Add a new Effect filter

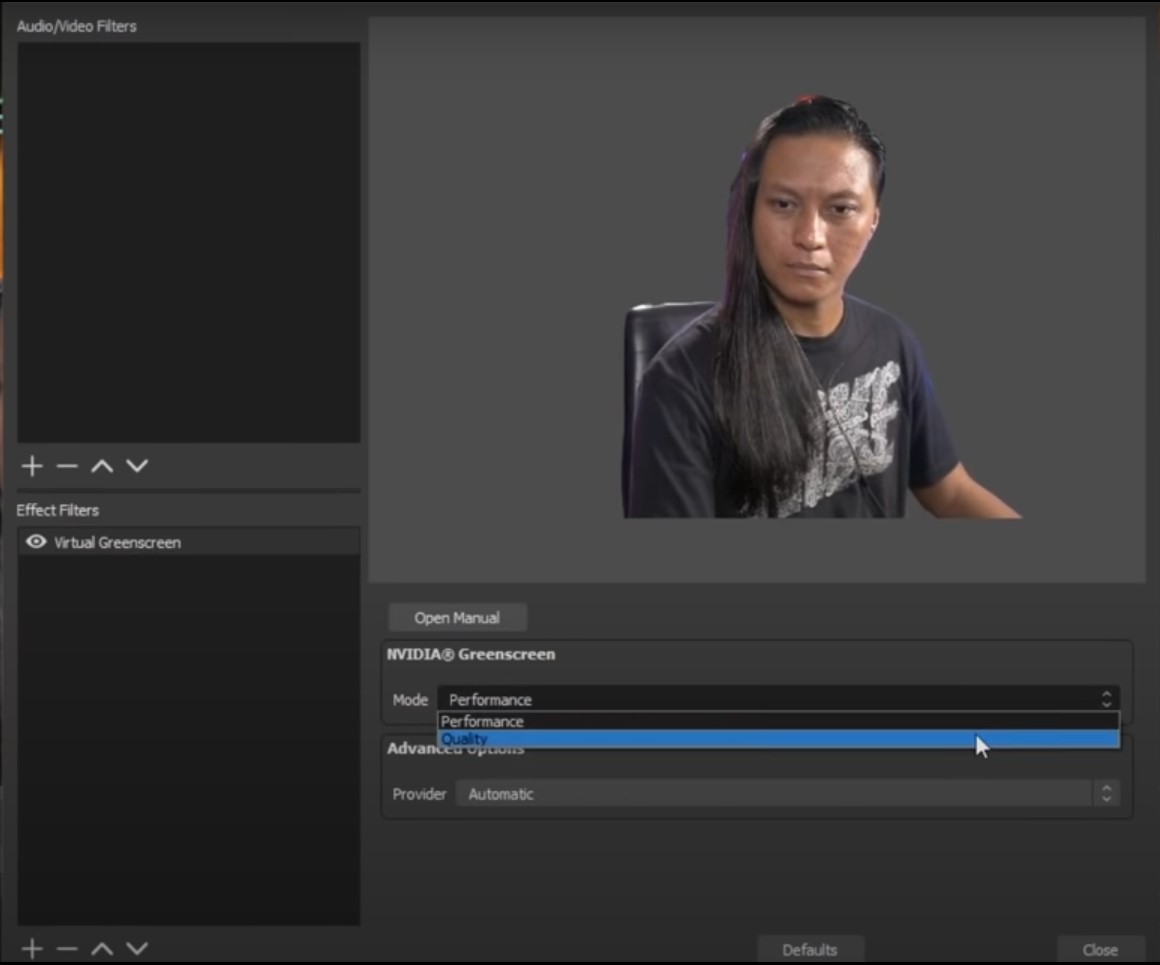(31, 948)
